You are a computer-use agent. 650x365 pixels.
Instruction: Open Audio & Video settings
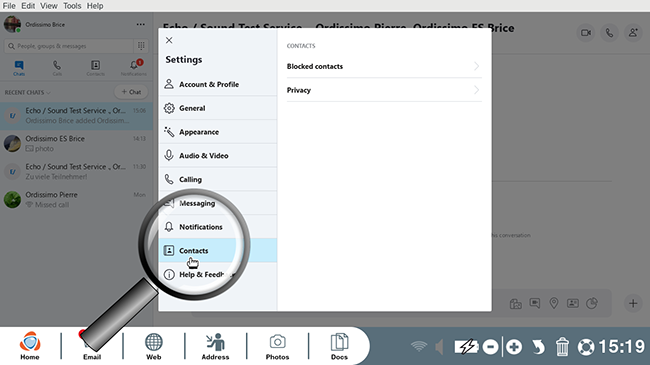point(218,156)
